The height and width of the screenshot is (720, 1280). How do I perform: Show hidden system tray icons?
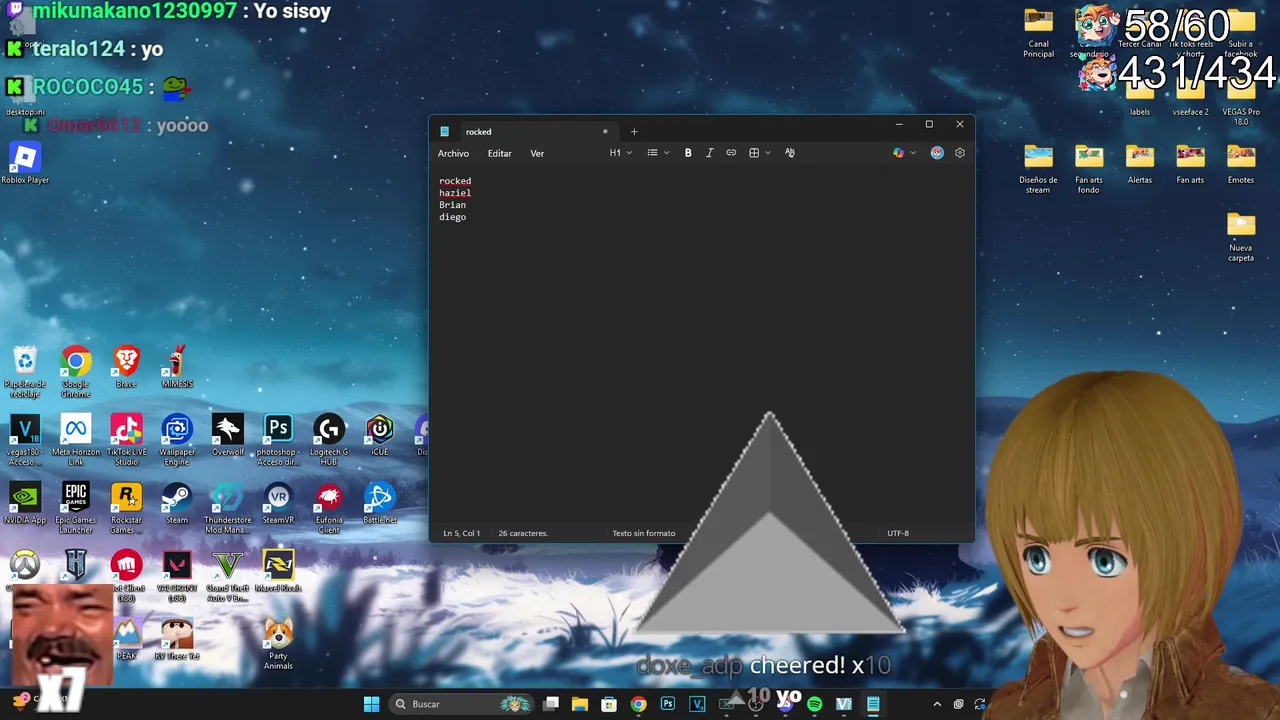coord(937,704)
